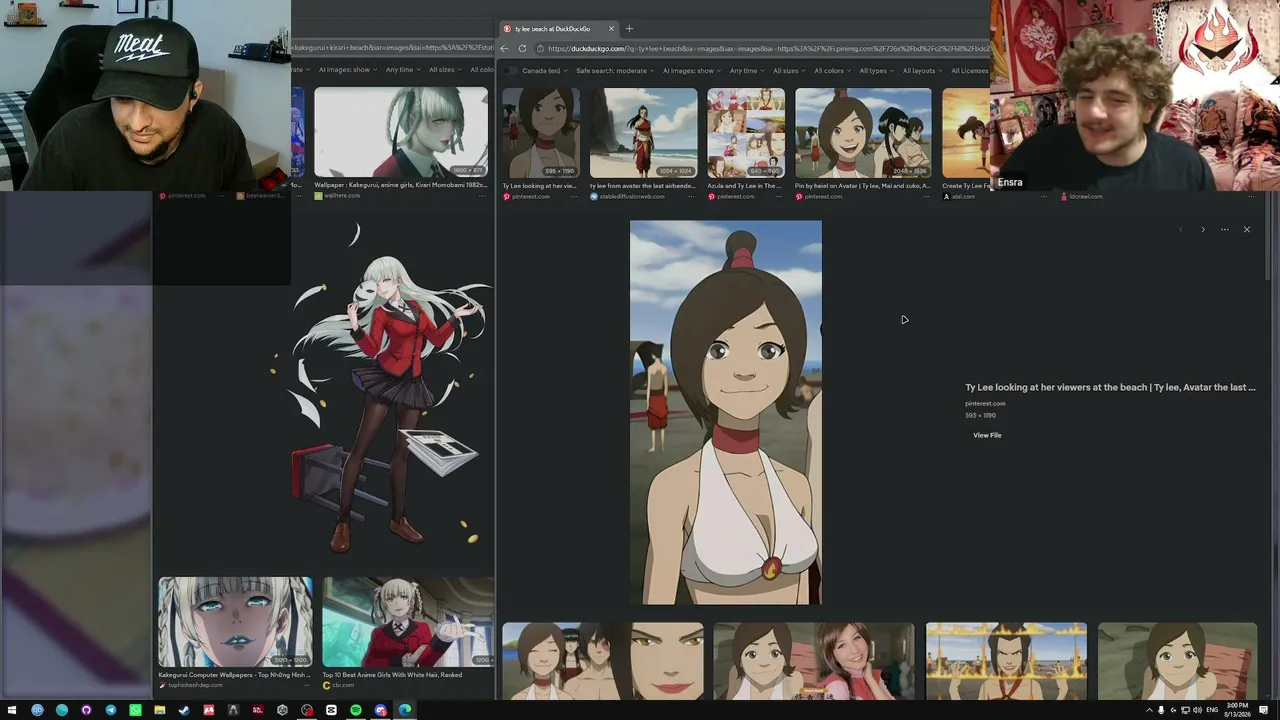Open the 'Ty Lee looking at her viewers' title link
Viewport: 1280px width, 720px height.
1110,387
